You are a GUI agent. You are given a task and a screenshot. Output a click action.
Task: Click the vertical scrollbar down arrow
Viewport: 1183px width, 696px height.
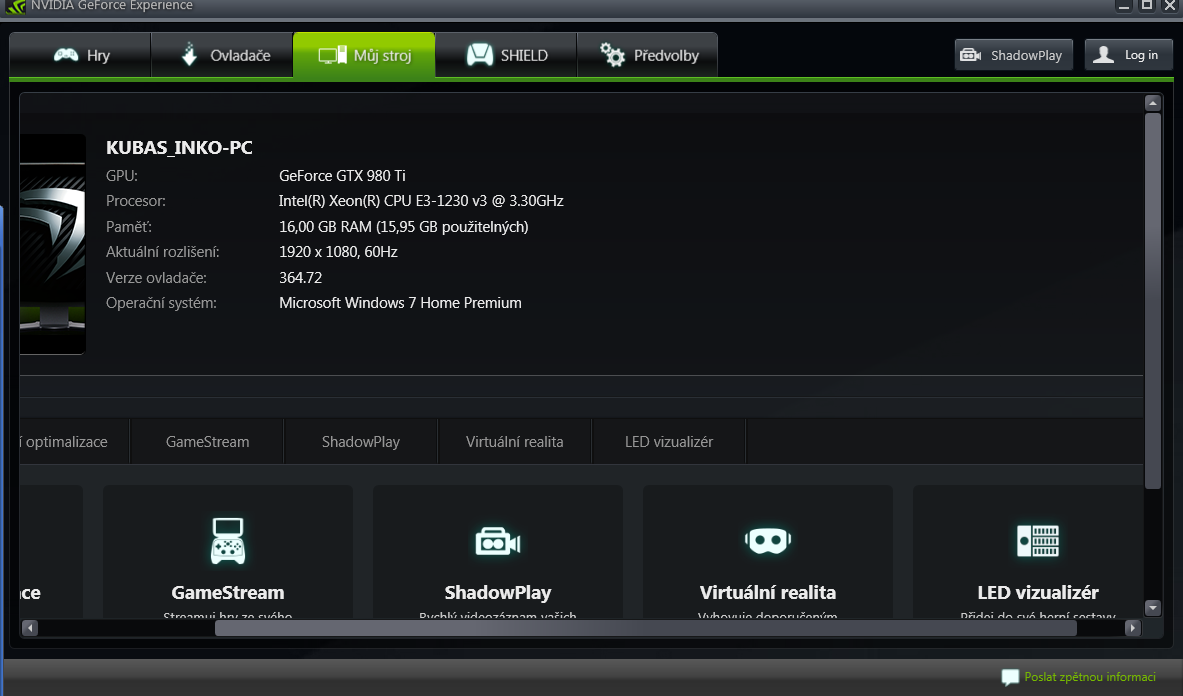[1152, 608]
